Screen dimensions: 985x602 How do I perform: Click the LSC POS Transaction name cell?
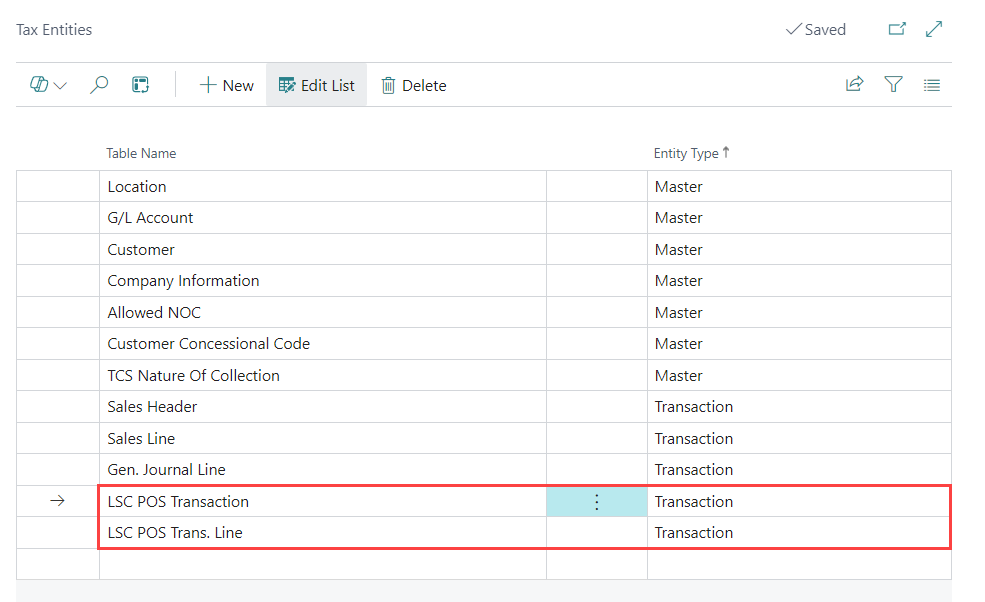(323, 501)
